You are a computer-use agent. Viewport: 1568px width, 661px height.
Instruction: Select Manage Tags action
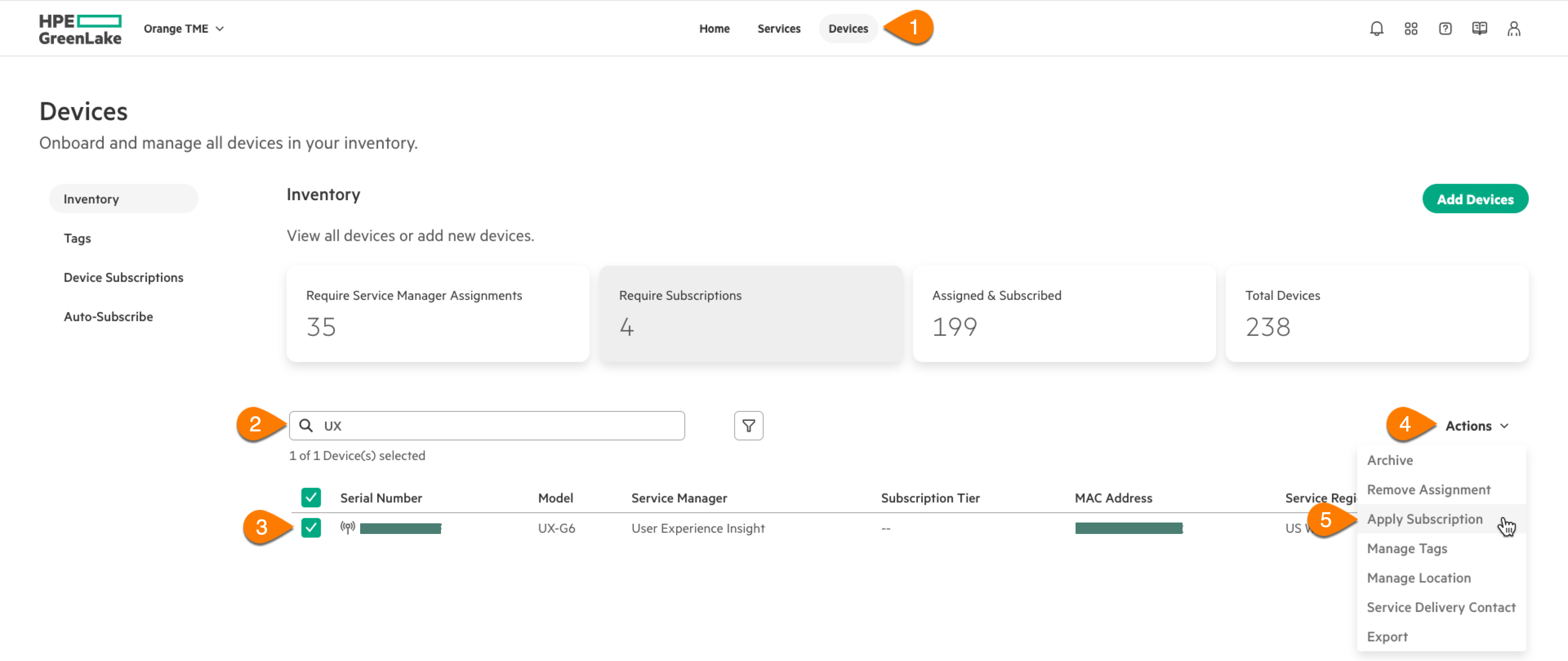[x=1441, y=548]
